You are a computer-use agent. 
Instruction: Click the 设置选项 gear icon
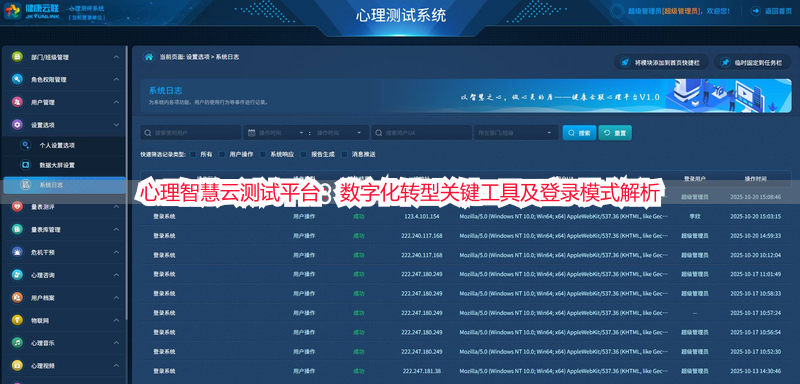pyautogui.click(x=17, y=124)
